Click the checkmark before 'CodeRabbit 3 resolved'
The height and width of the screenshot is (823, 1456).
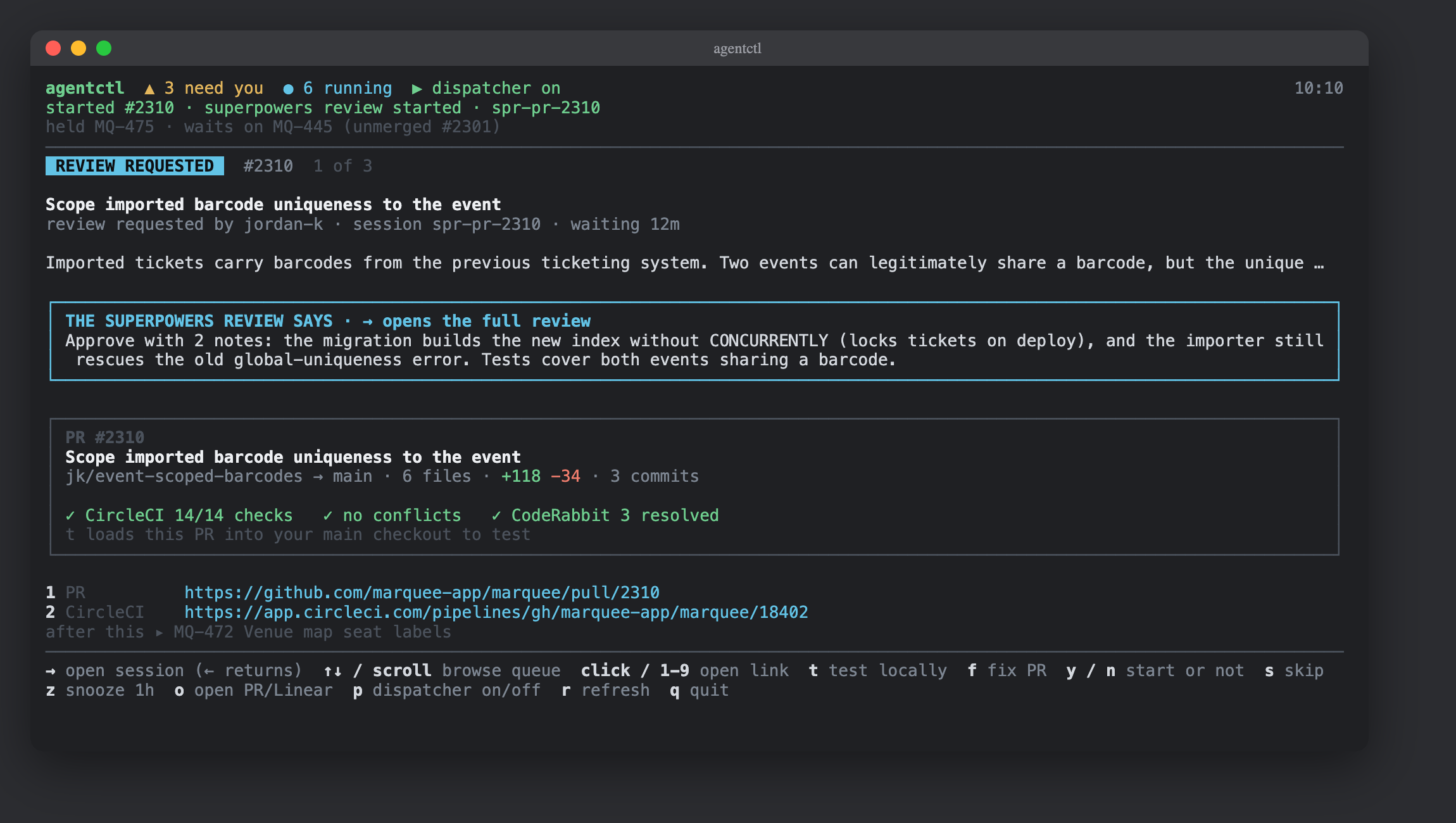pyautogui.click(x=496, y=515)
